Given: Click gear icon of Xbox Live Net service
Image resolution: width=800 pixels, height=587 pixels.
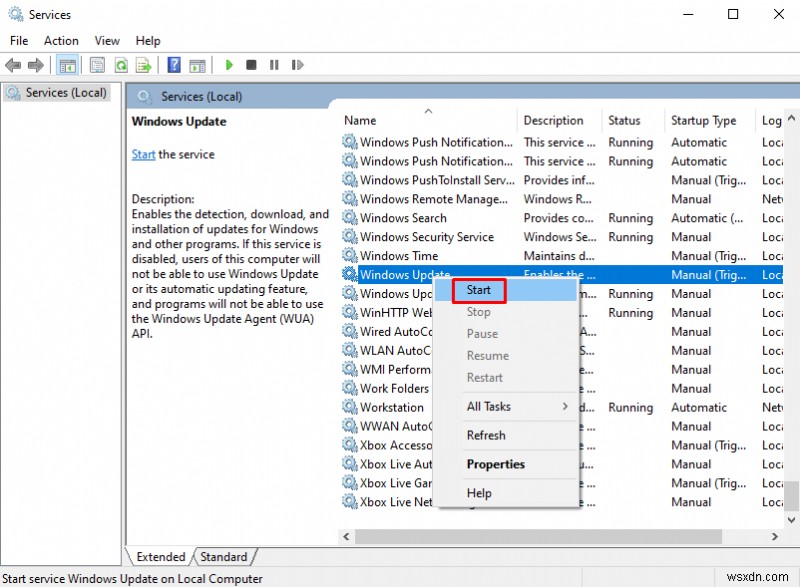Looking at the screenshot, I should 349,502.
